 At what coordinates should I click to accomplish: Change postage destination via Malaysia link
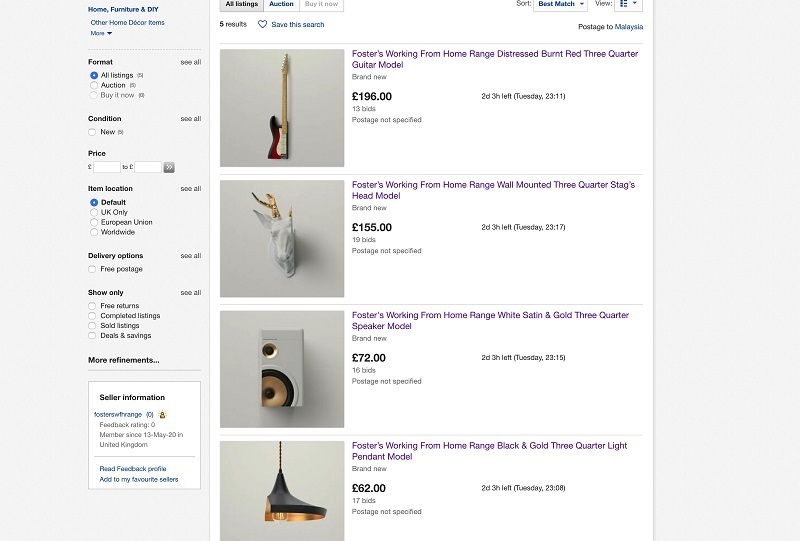pos(629,27)
